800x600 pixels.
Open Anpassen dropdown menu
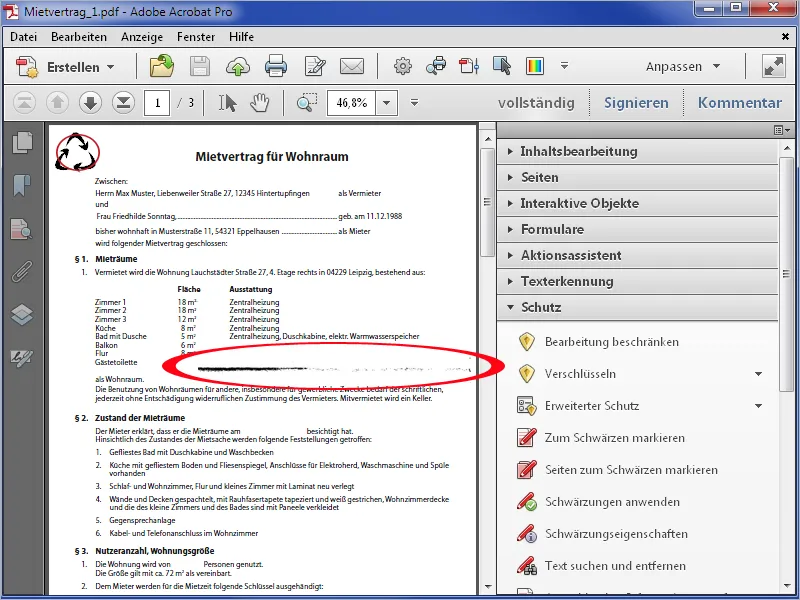683,66
